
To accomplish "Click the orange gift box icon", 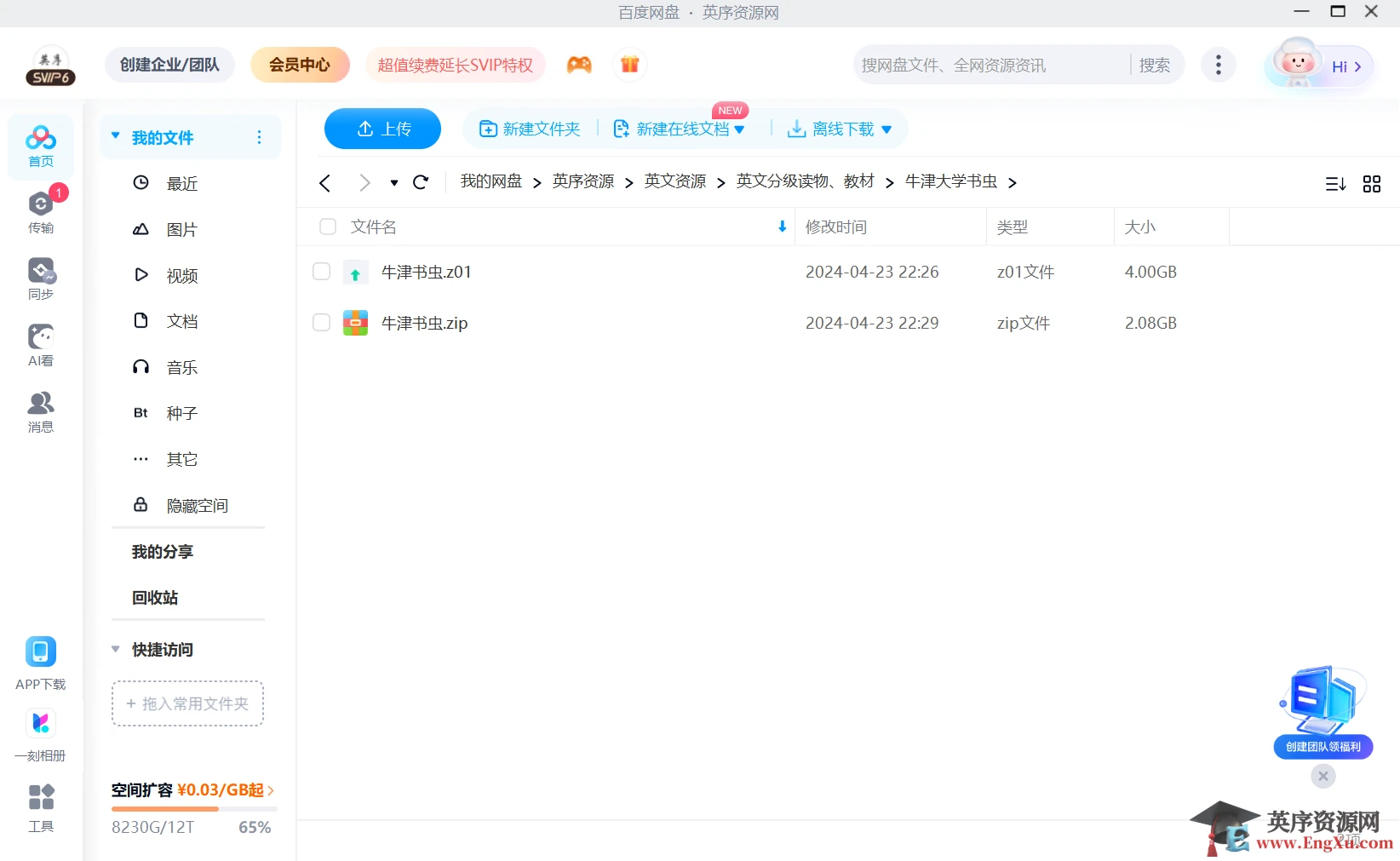I will 630,65.
